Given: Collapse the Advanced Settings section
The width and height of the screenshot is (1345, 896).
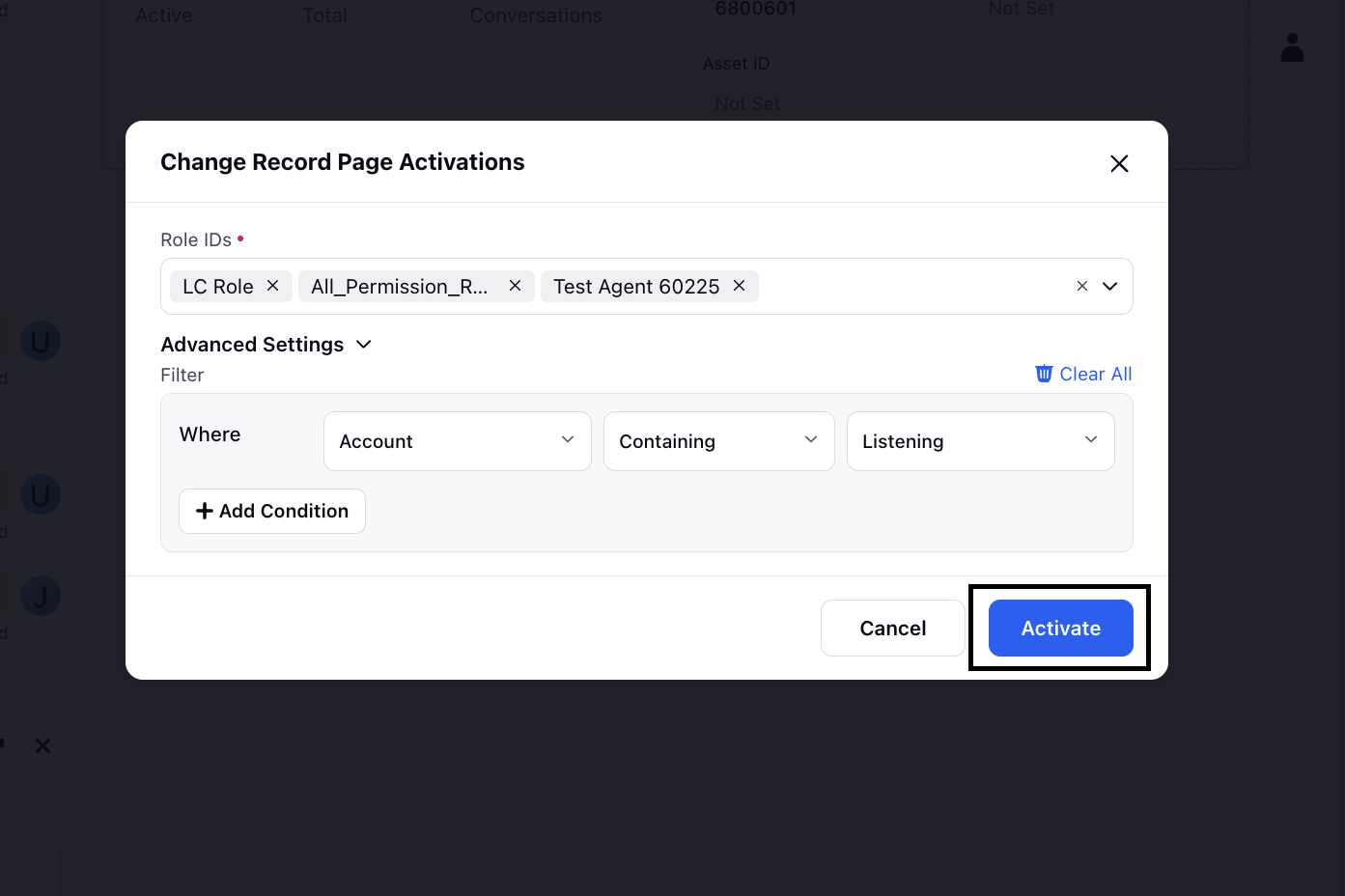Looking at the screenshot, I should [x=266, y=345].
